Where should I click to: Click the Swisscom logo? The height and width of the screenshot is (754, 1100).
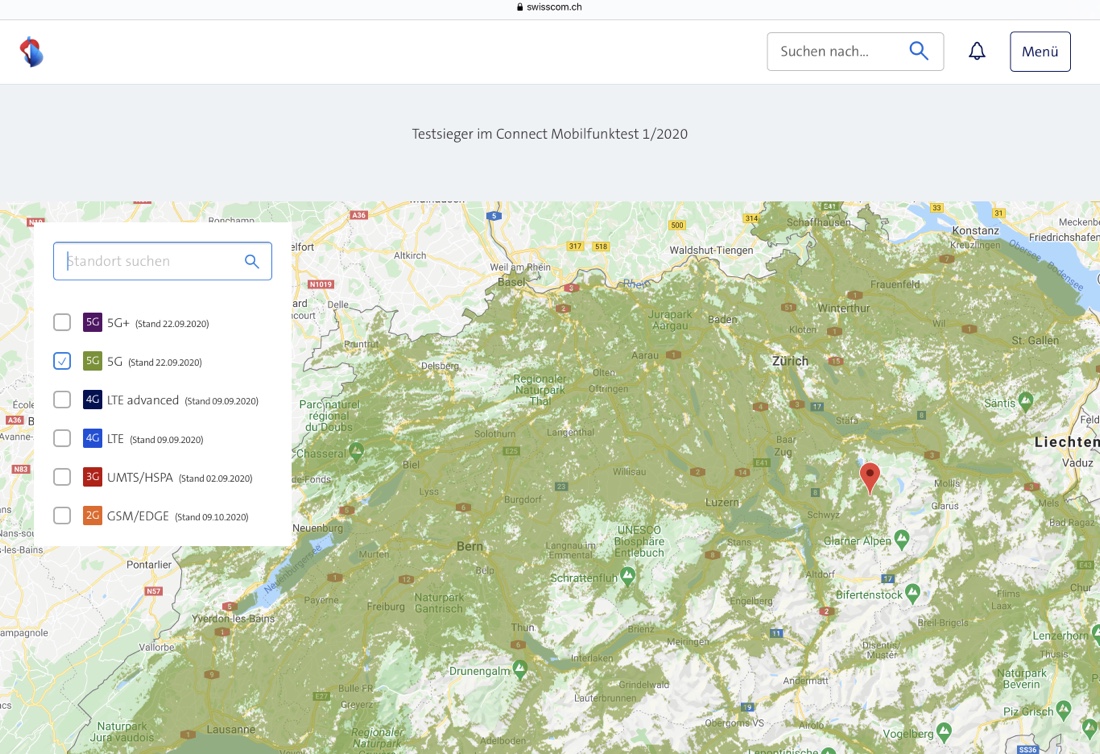tap(32, 52)
